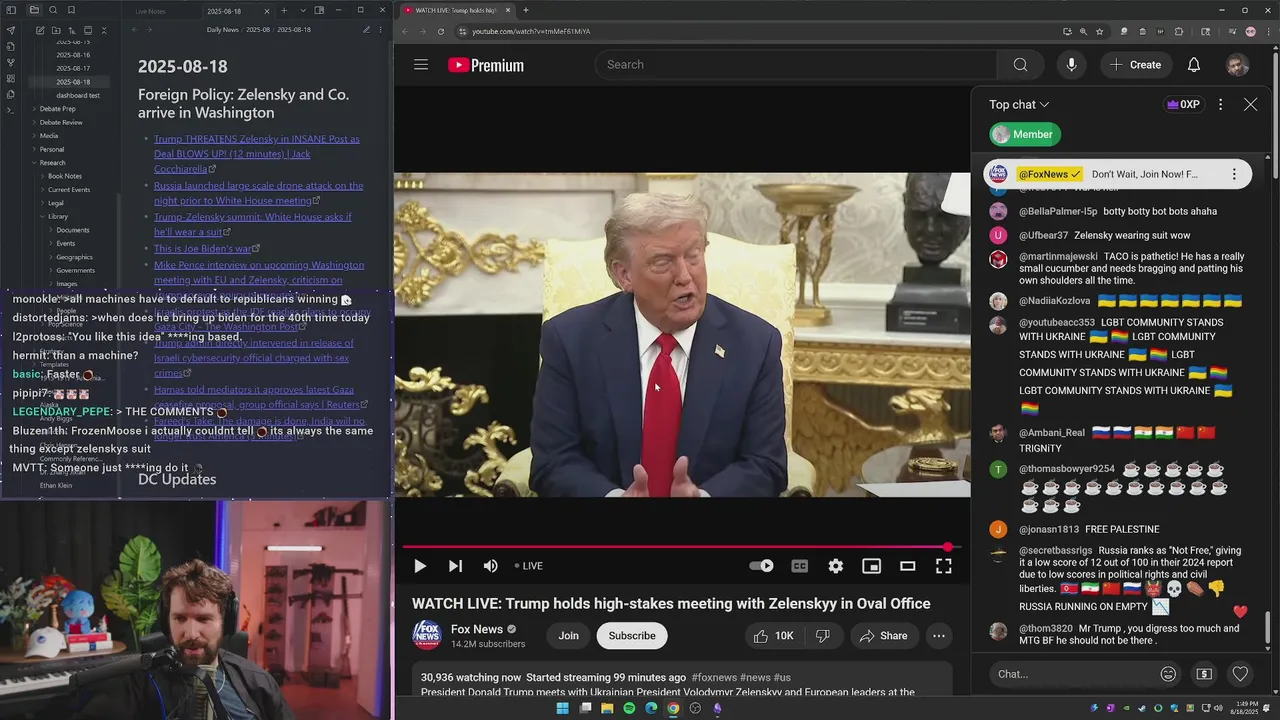Expand the Debate Prep folder

coord(57,108)
